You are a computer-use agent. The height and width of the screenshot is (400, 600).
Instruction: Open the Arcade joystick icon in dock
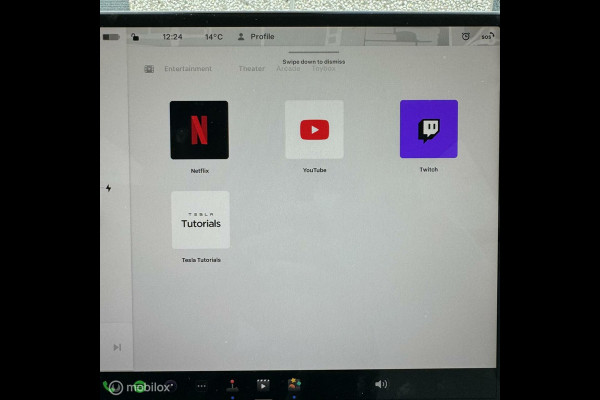pyautogui.click(x=232, y=385)
